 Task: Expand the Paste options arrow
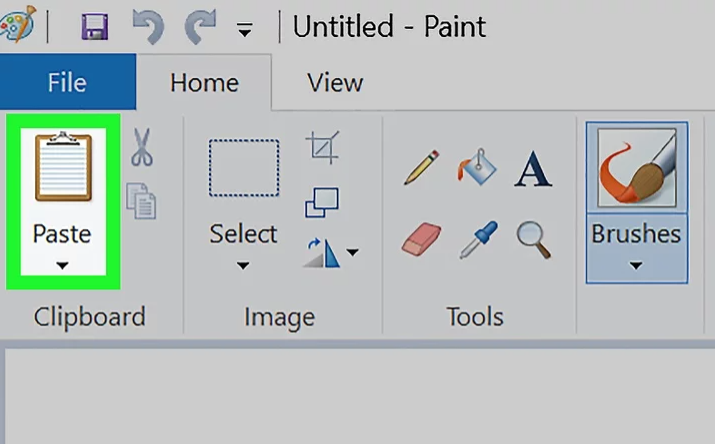point(62,265)
